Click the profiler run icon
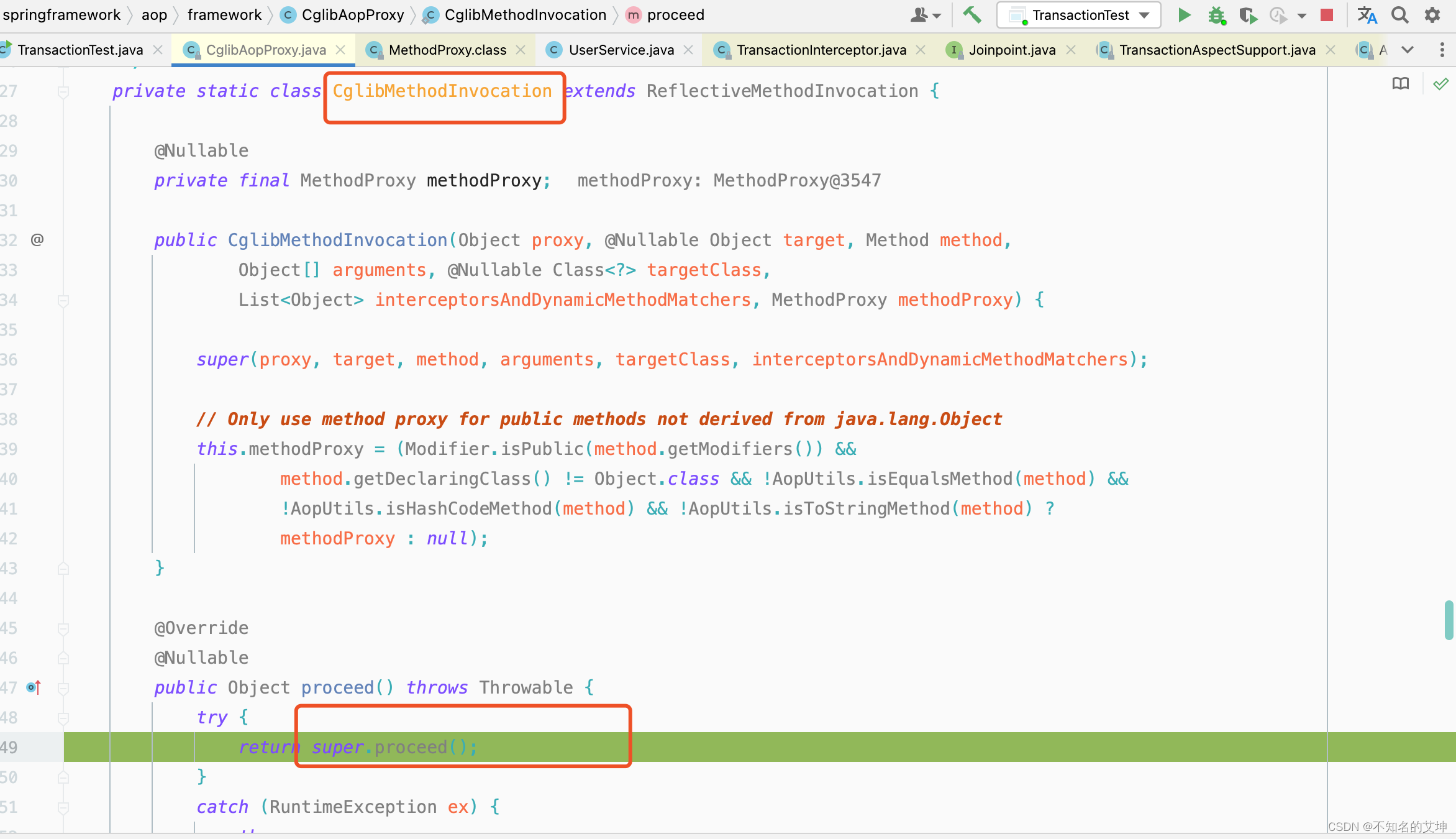The height and width of the screenshot is (839, 1456). [x=1278, y=15]
